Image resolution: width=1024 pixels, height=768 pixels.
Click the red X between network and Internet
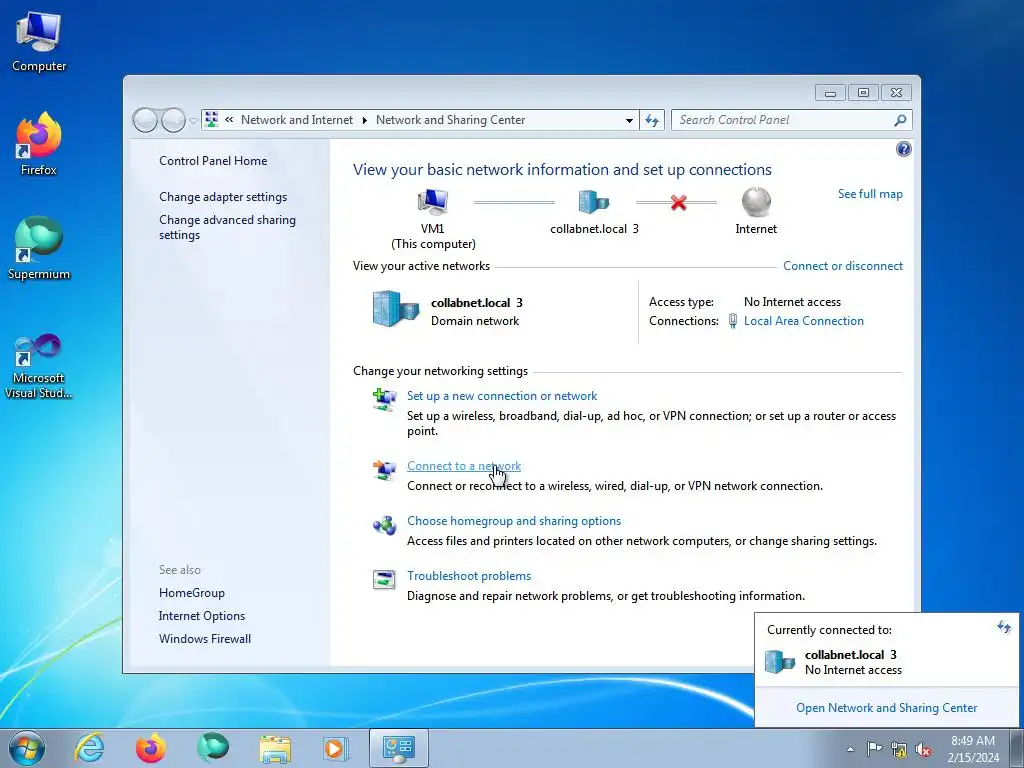point(679,202)
